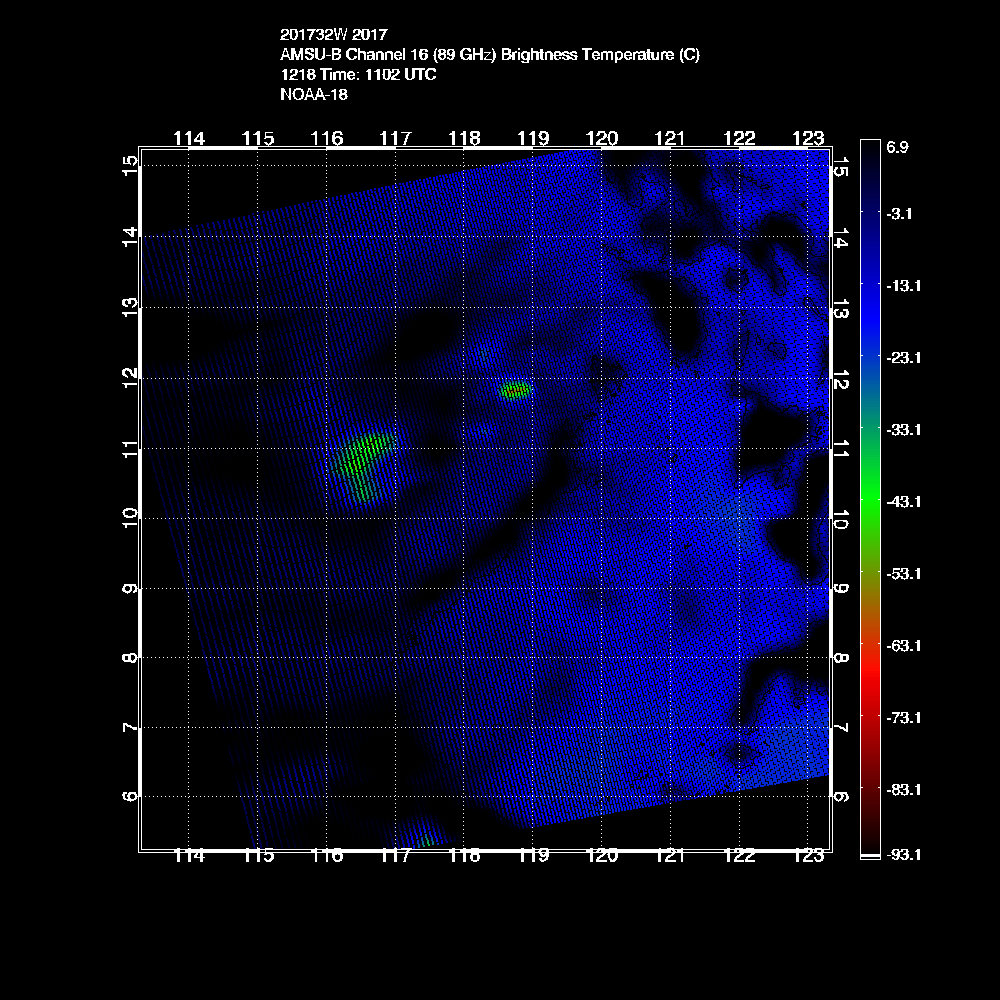Click latitude label 10 on the left axis
This screenshot has width=1000, height=1000.
pyautogui.click(x=130, y=518)
